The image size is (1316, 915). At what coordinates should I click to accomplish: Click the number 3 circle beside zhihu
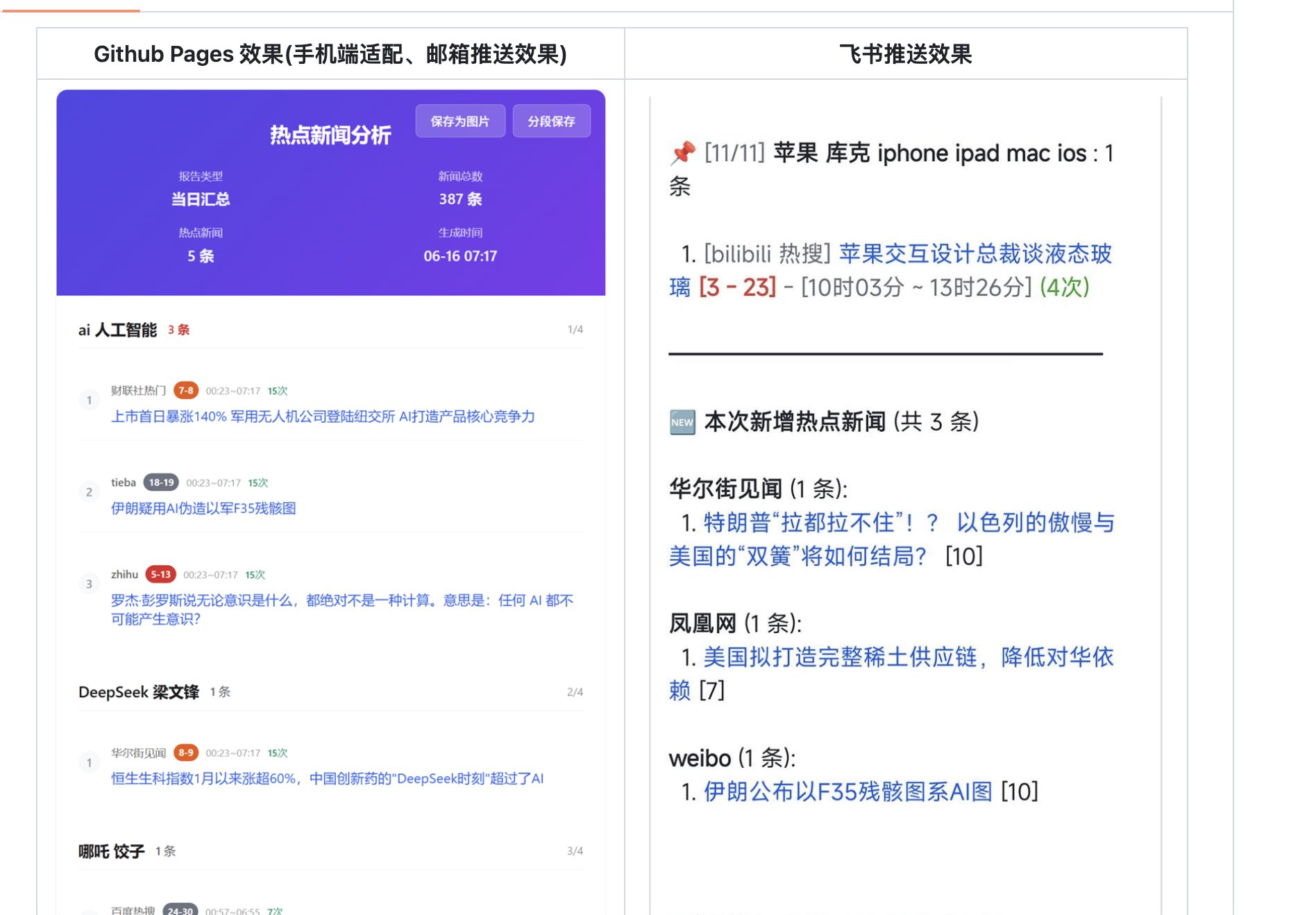tap(89, 585)
